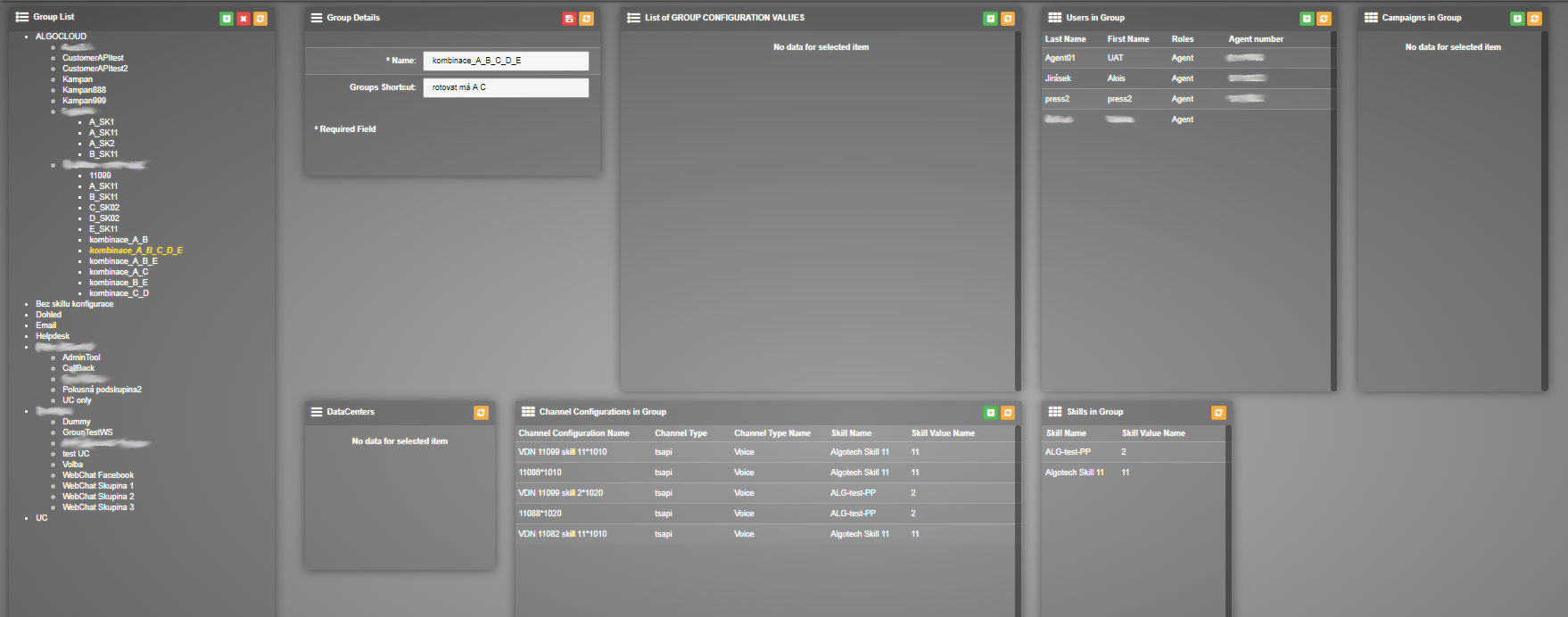Add a group configuration value
1568x617 pixels.
point(990,19)
